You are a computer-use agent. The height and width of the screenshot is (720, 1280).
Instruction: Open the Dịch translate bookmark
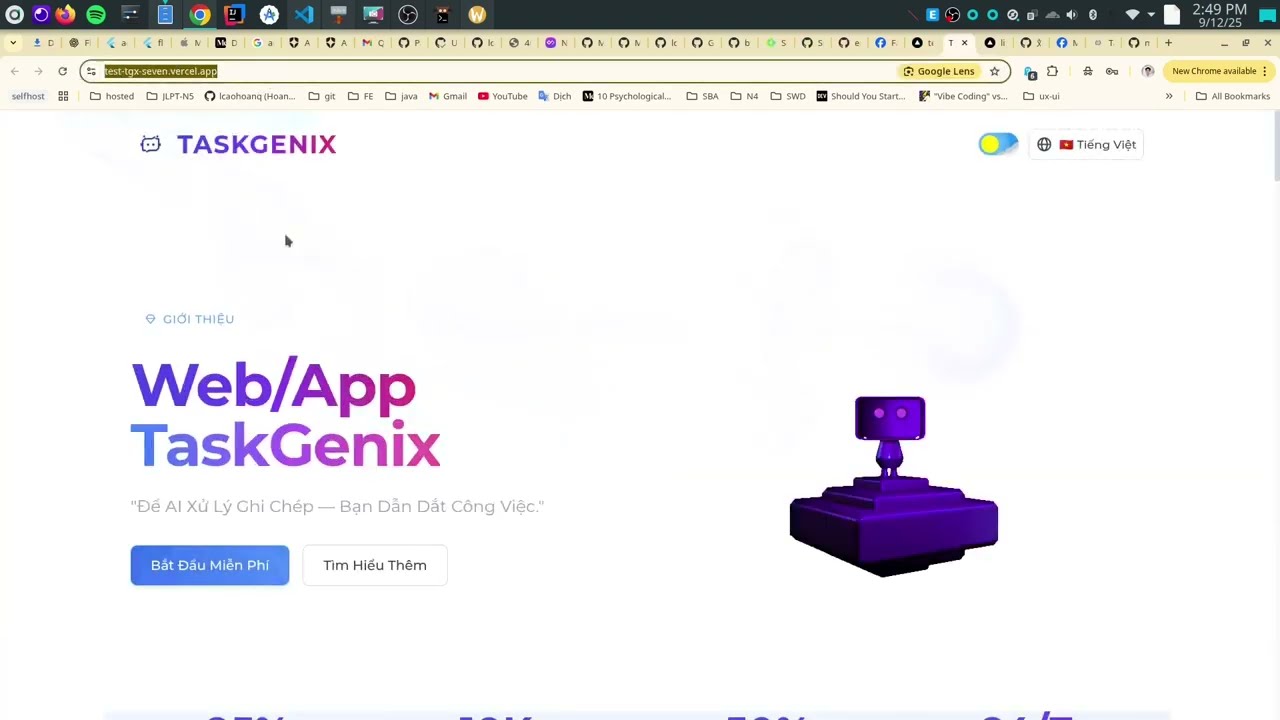pos(555,96)
